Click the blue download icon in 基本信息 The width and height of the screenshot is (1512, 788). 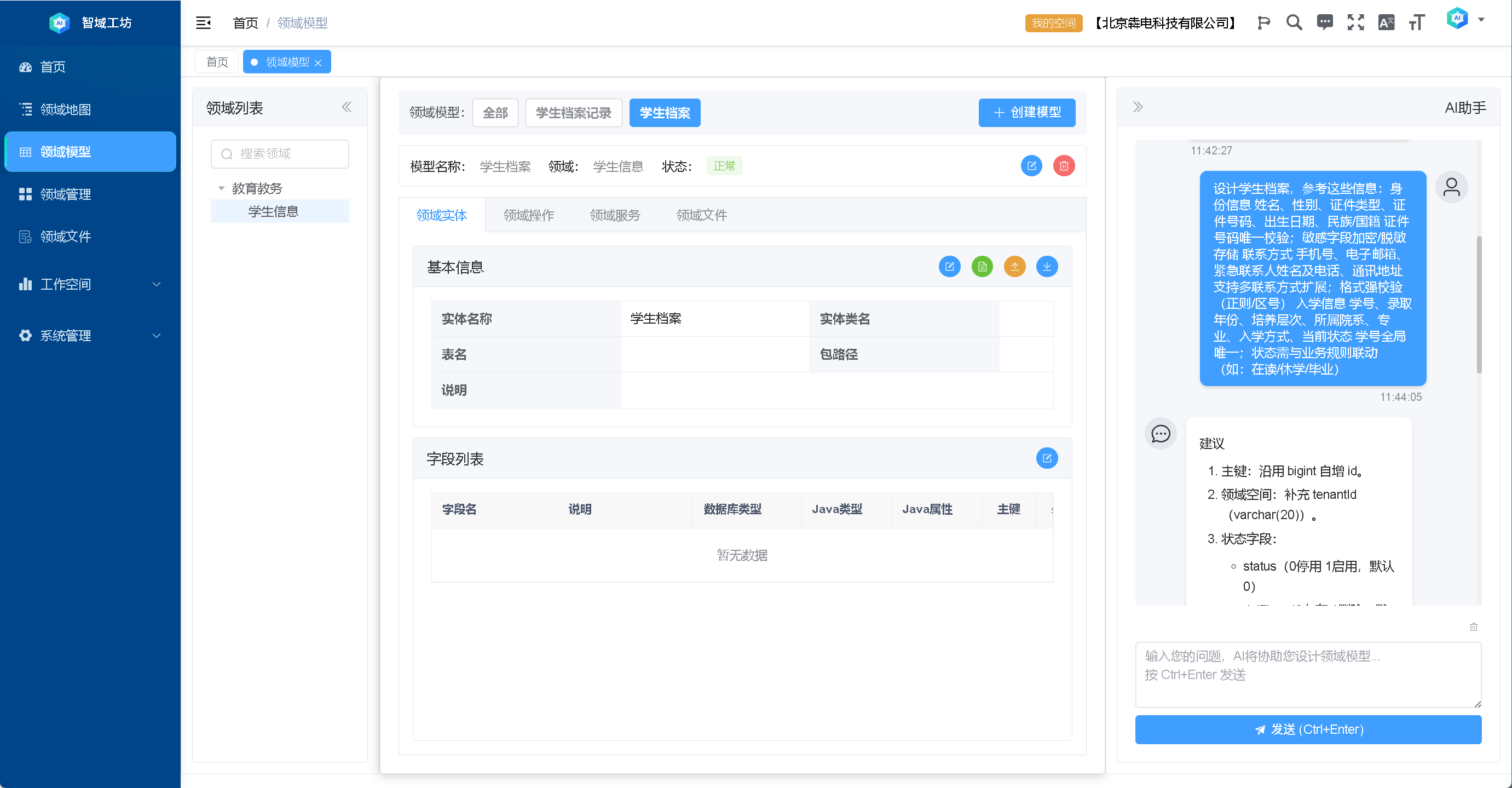pyautogui.click(x=1047, y=267)
